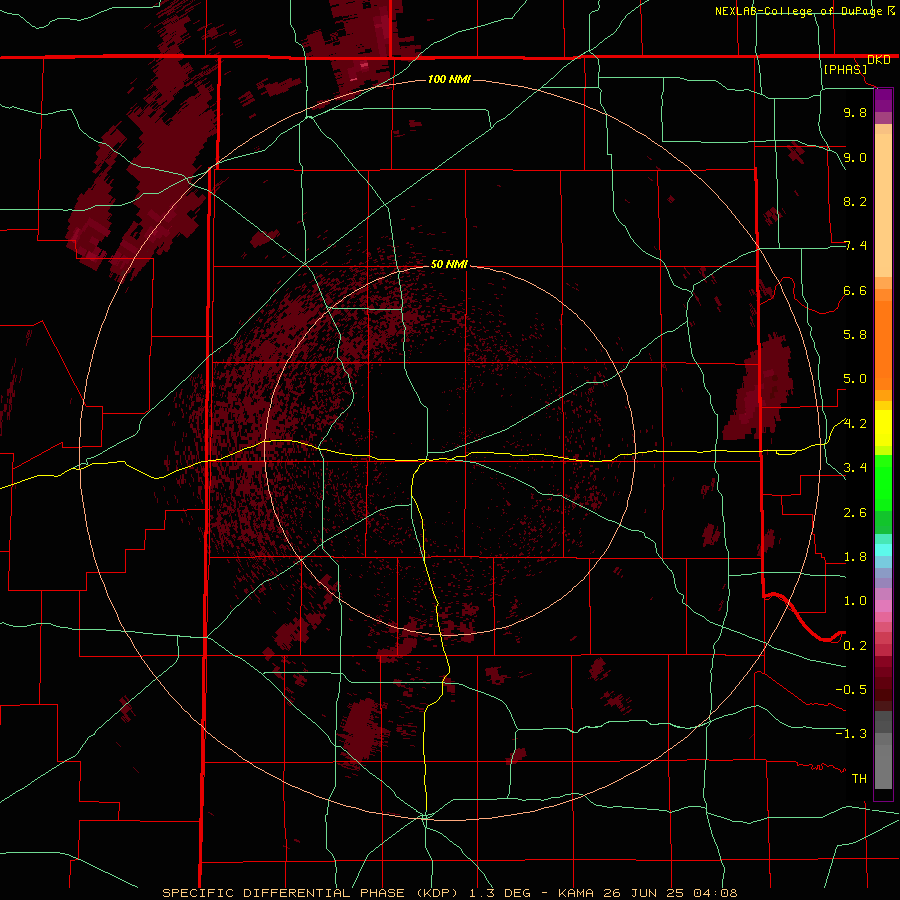Viewport: 900px width, 900px height.
Task: Click the 0.2 scale label
Action: coord(855,646)
